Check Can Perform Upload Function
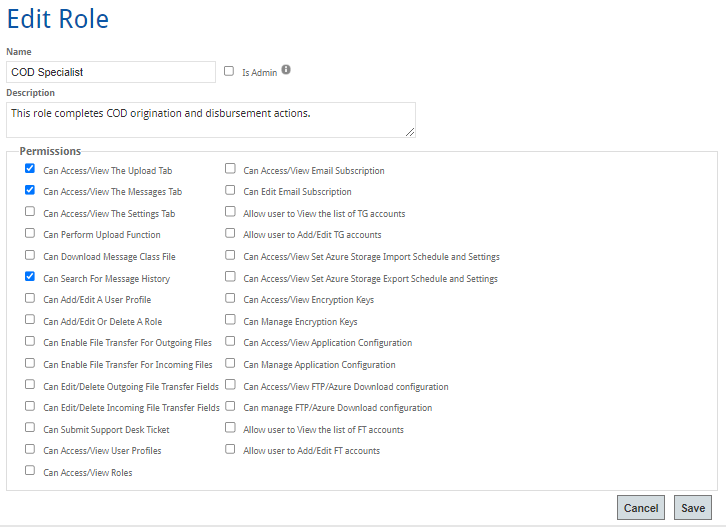The image size is (726, 527). 30,233
